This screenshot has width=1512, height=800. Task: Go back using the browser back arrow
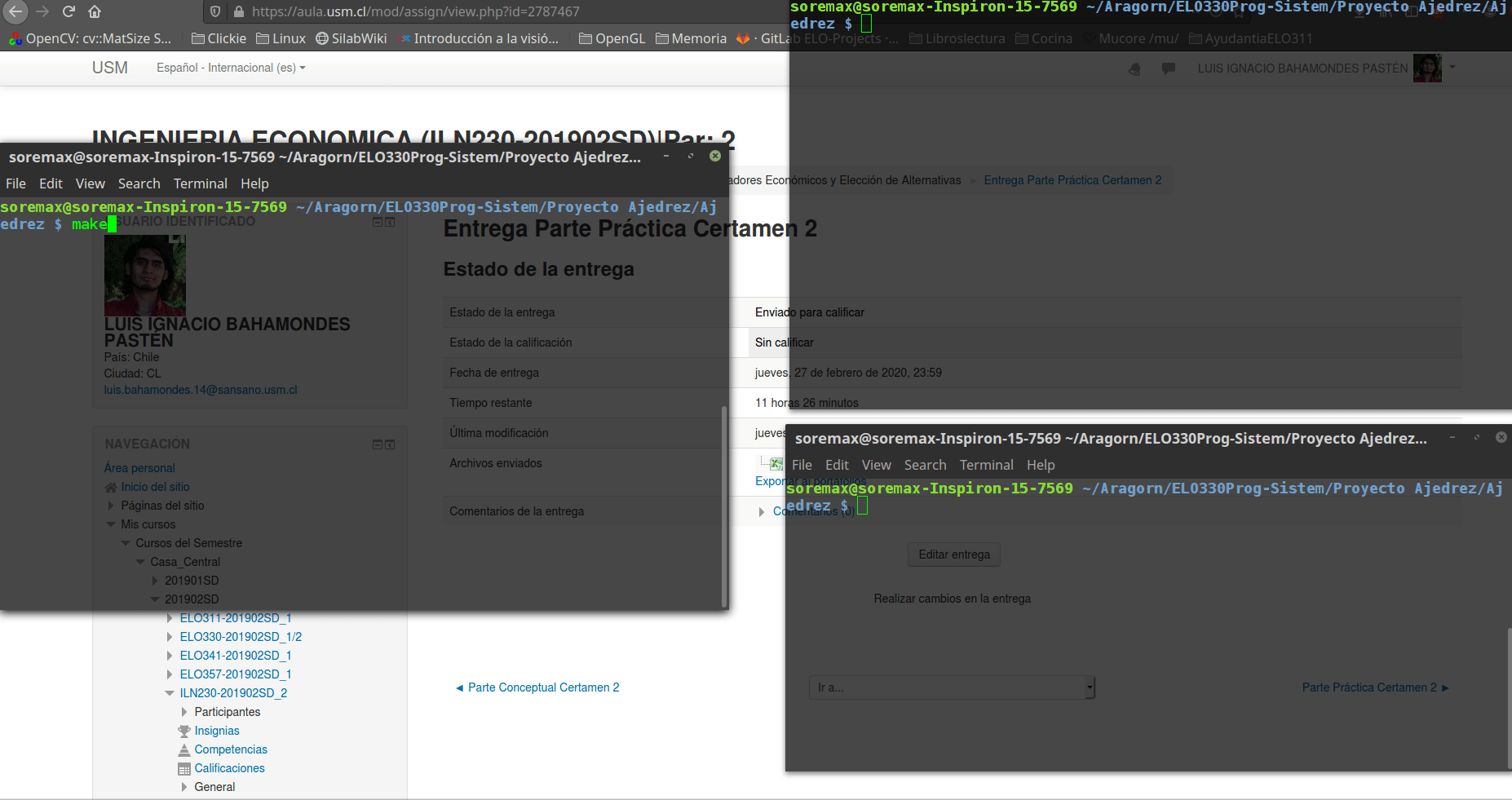15,11
